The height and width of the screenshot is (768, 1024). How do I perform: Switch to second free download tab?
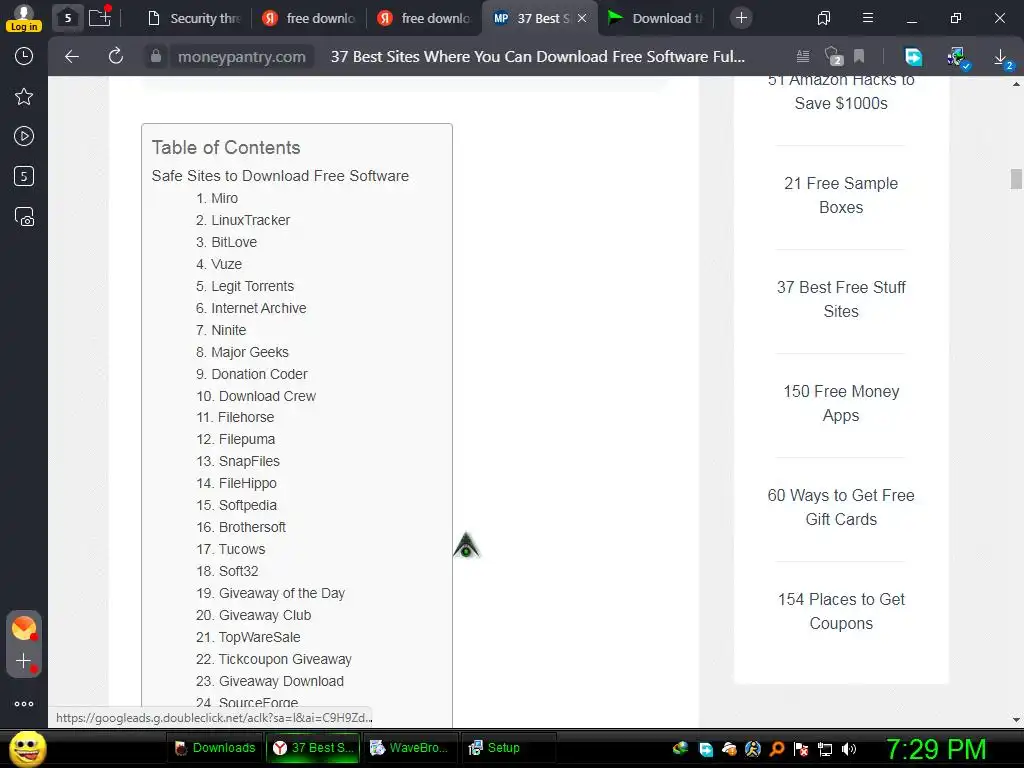coord(424,18)
